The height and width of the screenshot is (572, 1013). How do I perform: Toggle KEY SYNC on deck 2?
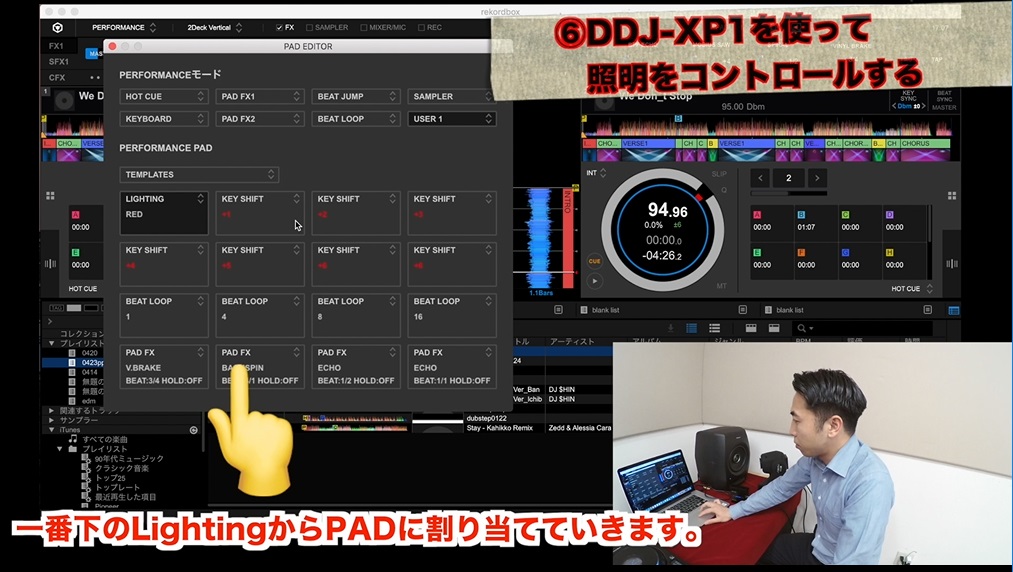[x=908, y=98]
